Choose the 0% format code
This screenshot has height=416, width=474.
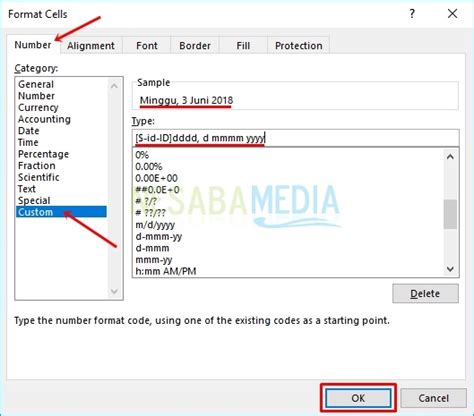coord(288,155)
